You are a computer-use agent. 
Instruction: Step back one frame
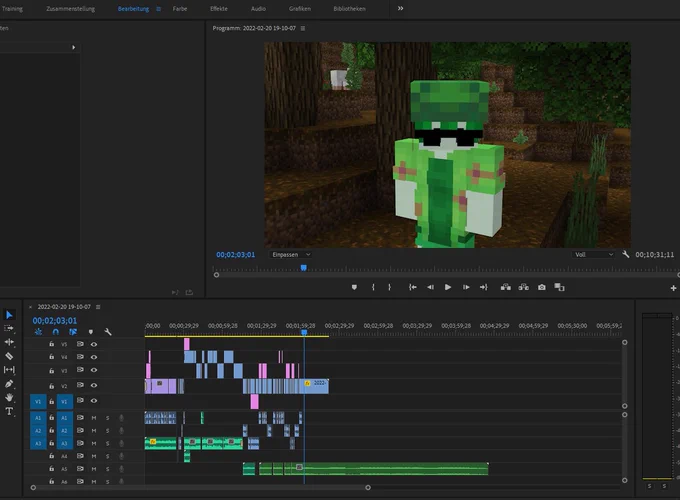pyautogui.click(x=430, y=287)
